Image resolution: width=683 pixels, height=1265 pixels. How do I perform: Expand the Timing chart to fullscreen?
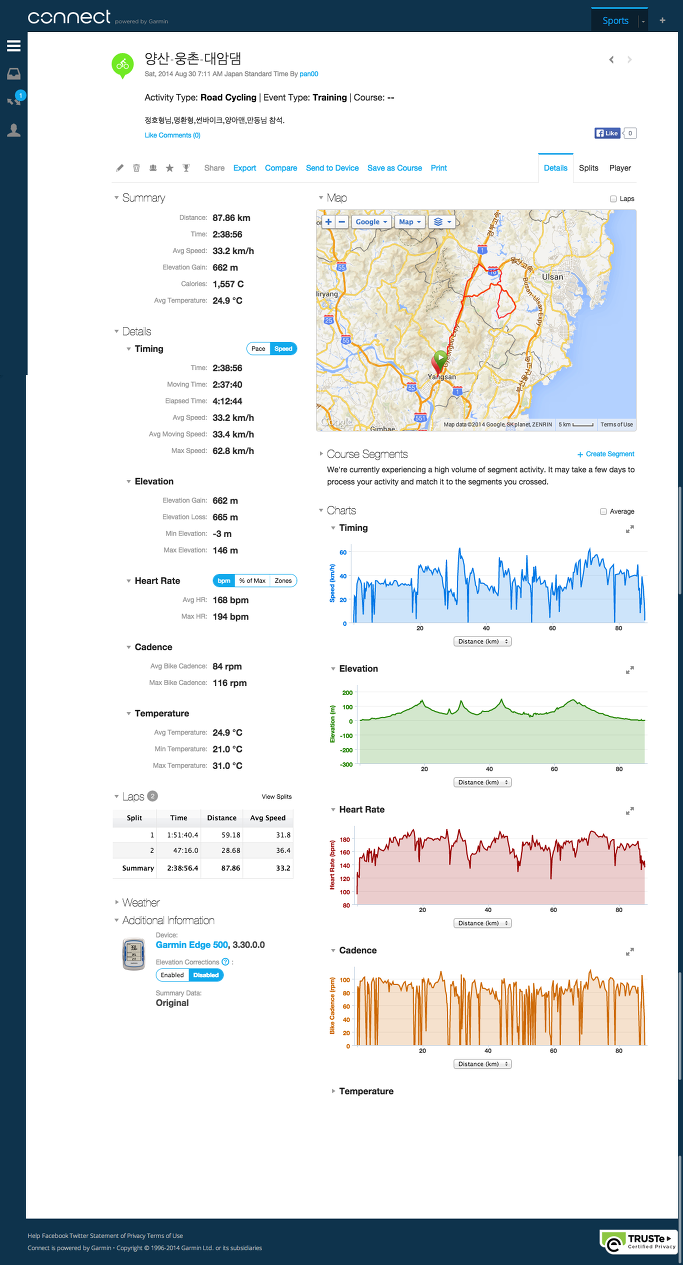point(630,528)
